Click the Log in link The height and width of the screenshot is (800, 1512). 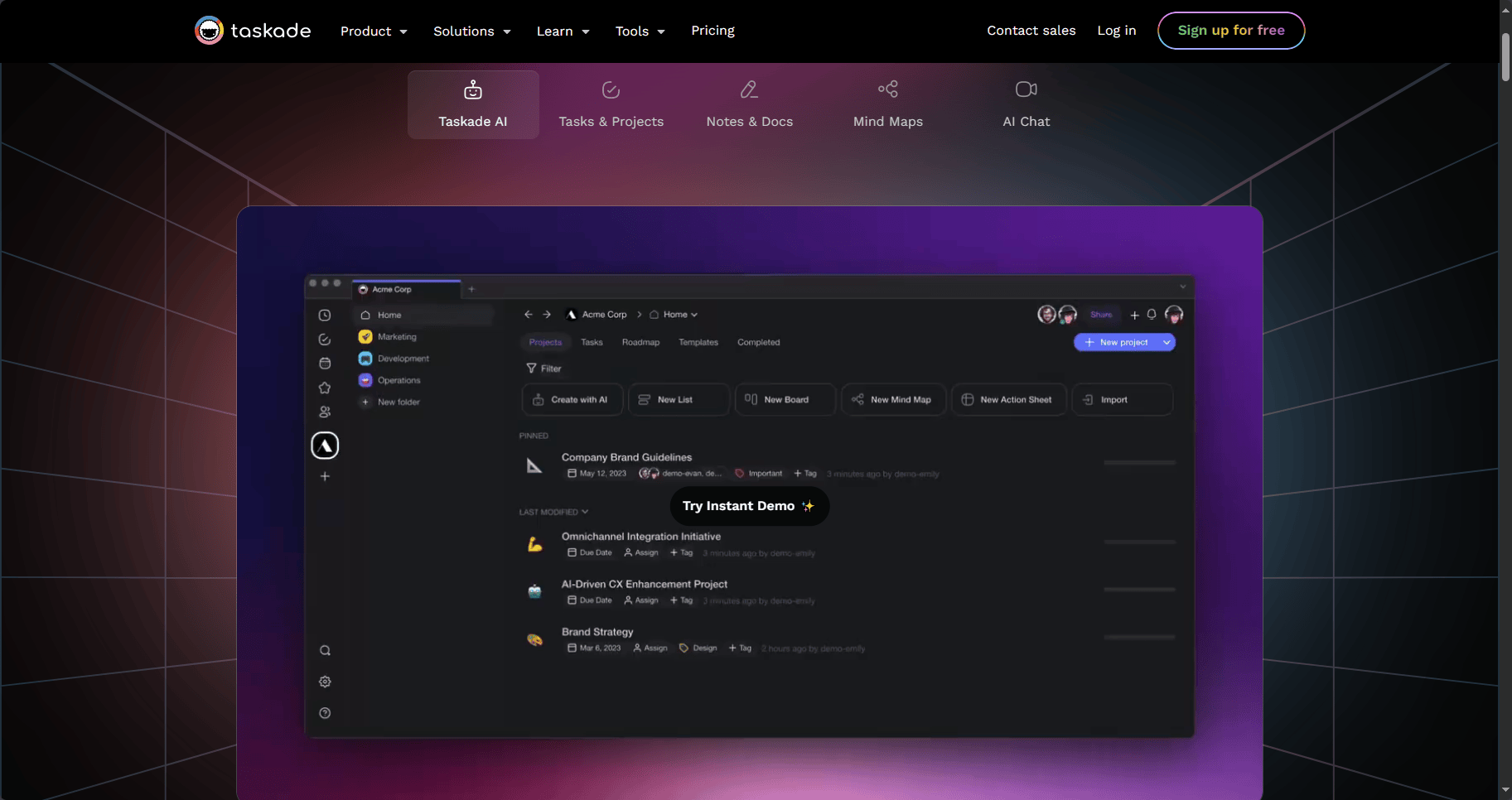(x=1116, y=31)
